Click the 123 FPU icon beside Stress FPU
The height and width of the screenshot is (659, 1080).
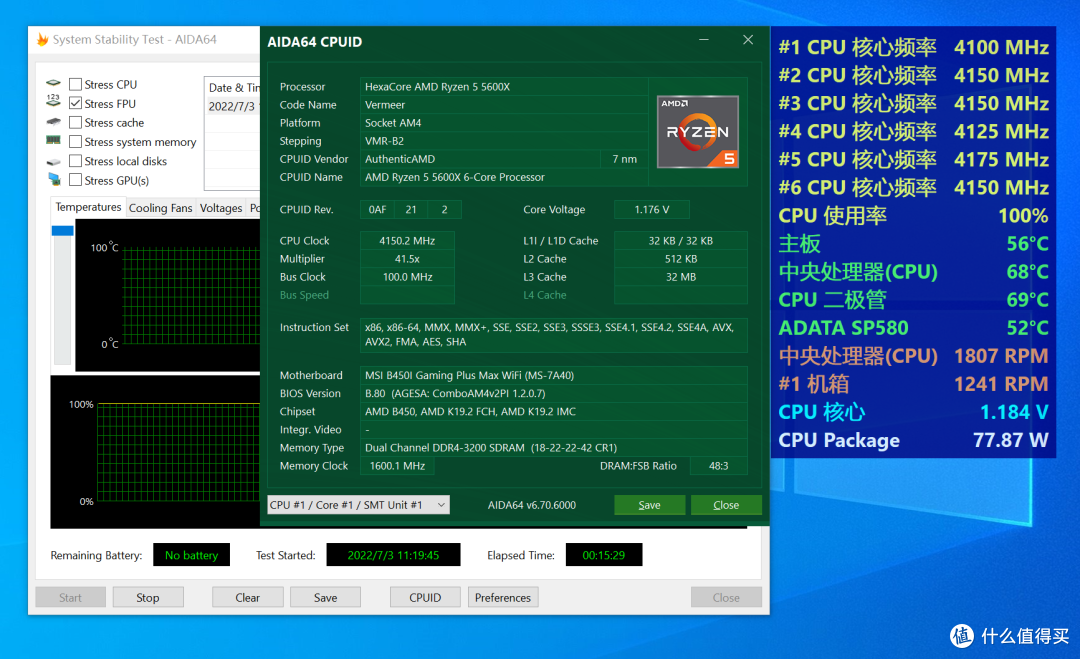click(x=53, y=101)
